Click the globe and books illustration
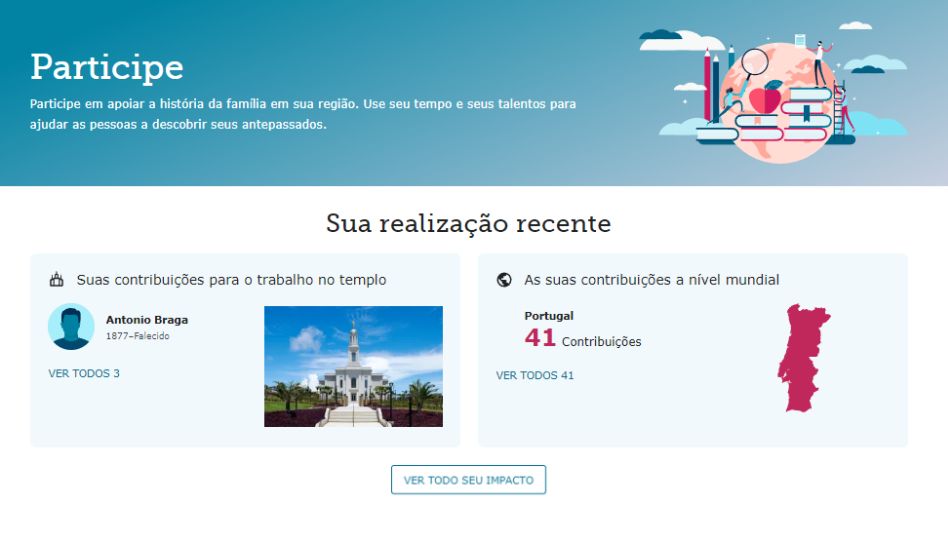The height and width of the screenshot is (542, 948). coord(773,94)
